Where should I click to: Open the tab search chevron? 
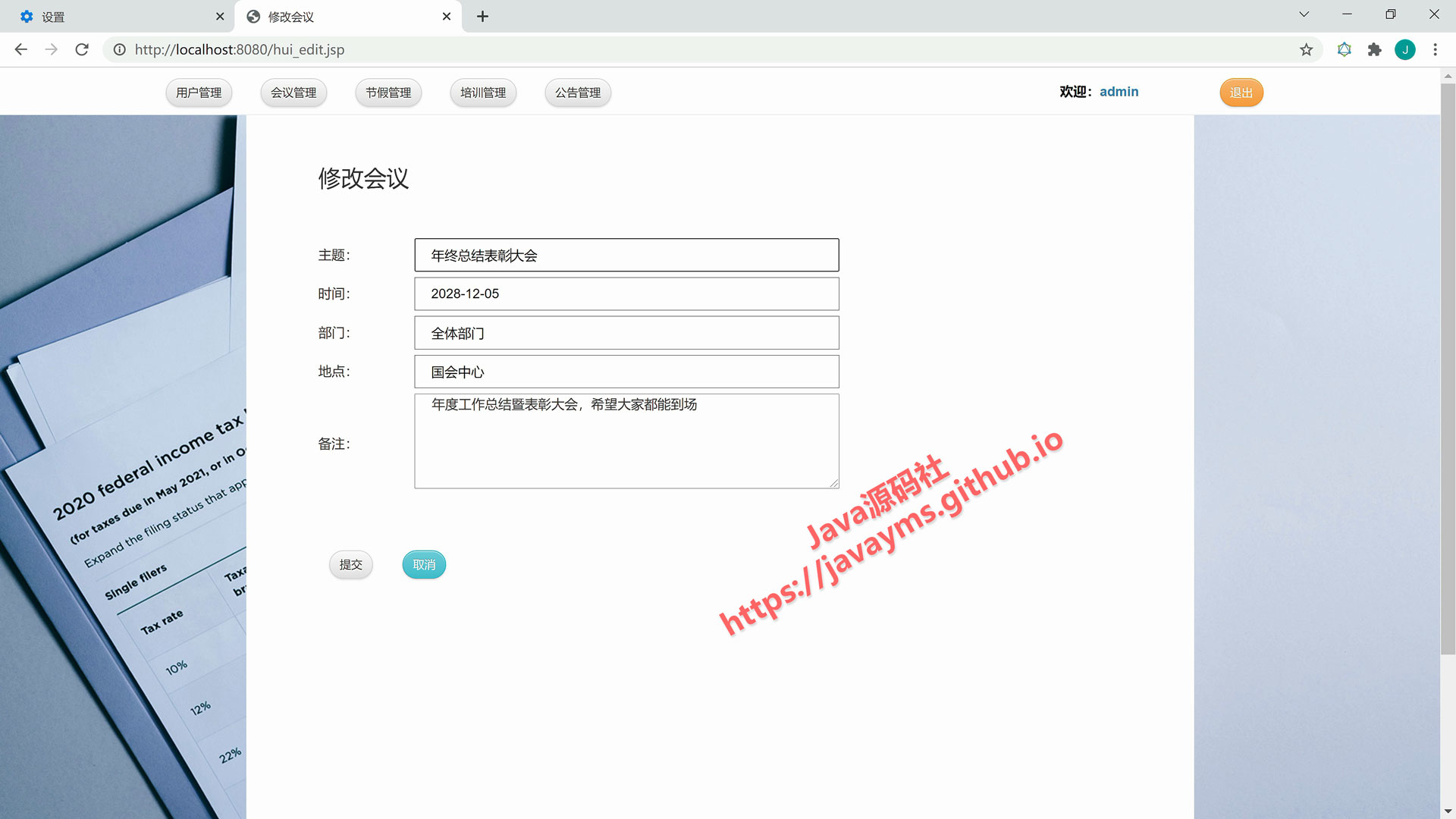pyautogui.click(x=1304, y=14)
